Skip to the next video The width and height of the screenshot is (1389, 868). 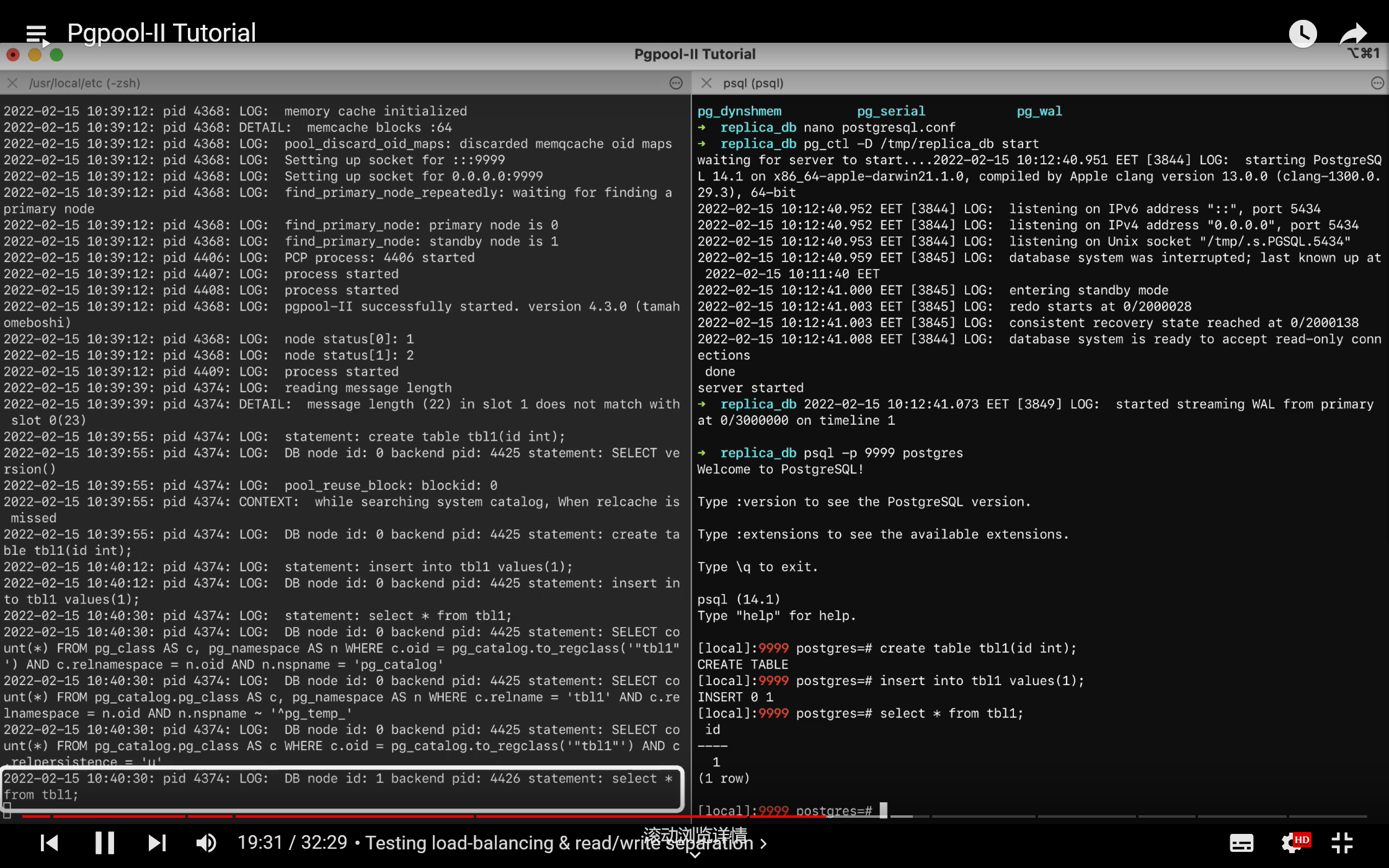157,843
